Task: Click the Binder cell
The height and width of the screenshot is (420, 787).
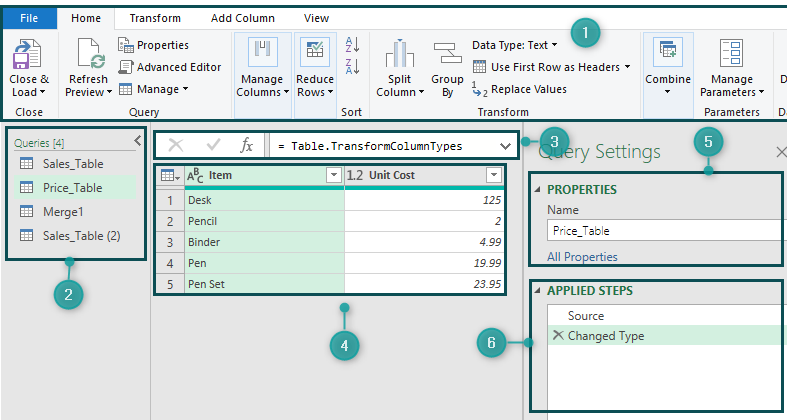Action: click(265, 242)
